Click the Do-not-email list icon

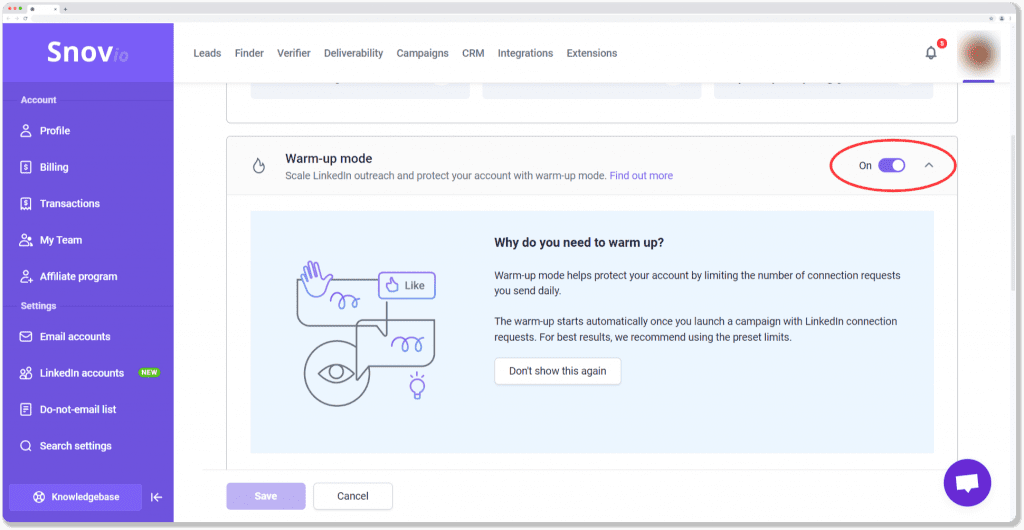(x=27, y=409)
